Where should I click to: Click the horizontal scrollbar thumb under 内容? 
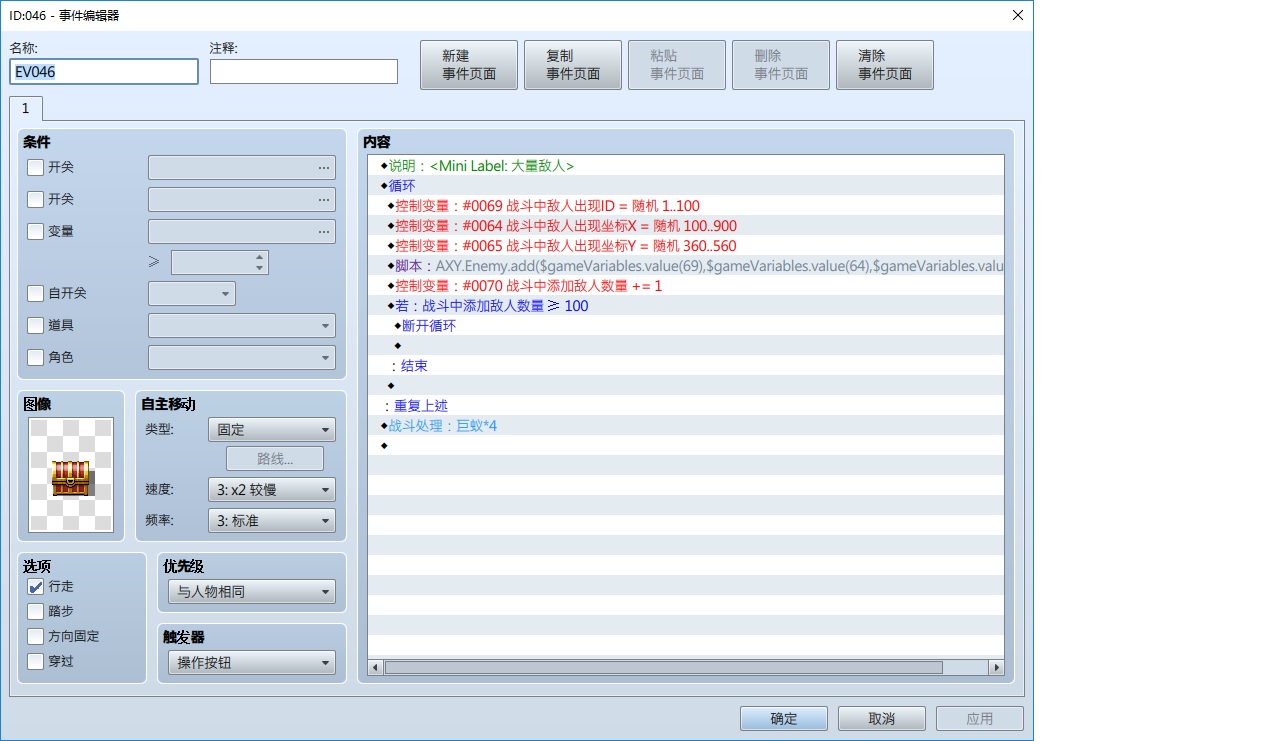point(663,667)
